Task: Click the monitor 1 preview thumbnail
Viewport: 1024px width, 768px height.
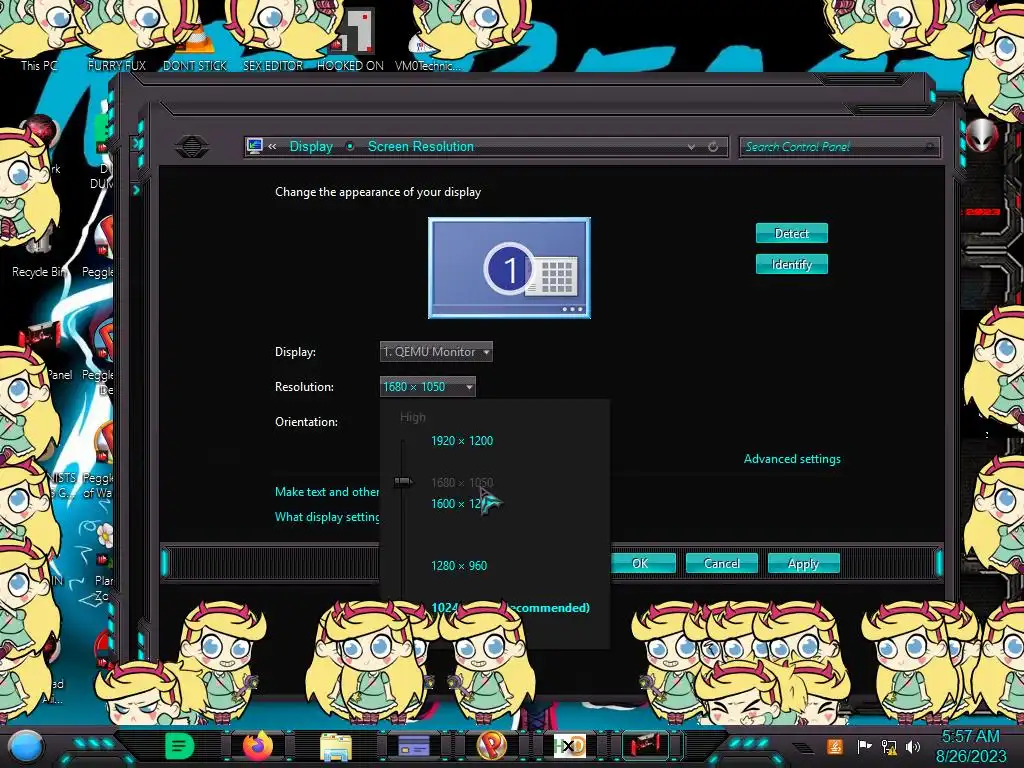Action: pyautogui.click(x=509, y=268)
